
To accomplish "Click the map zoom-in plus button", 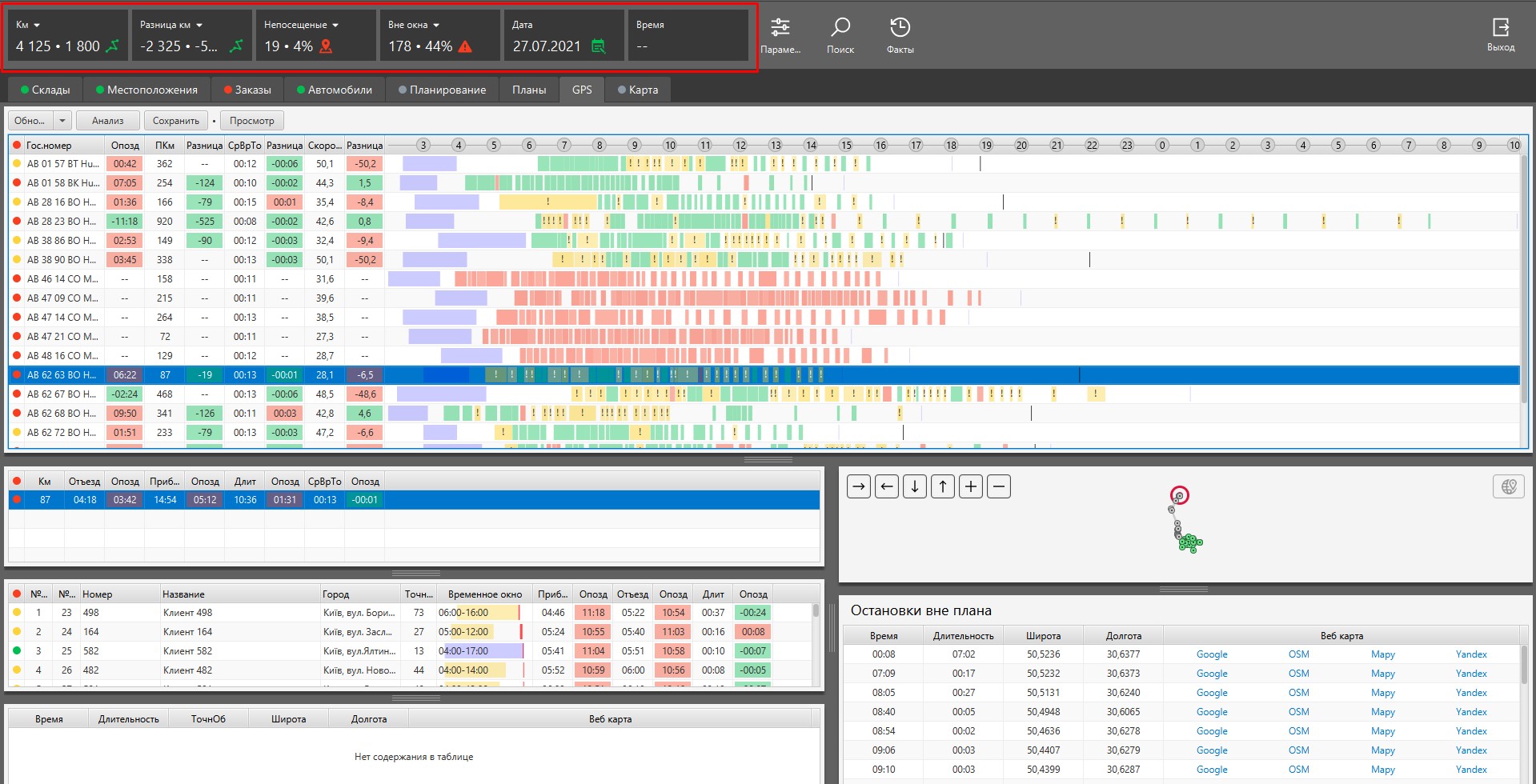I will coord(971,486).
